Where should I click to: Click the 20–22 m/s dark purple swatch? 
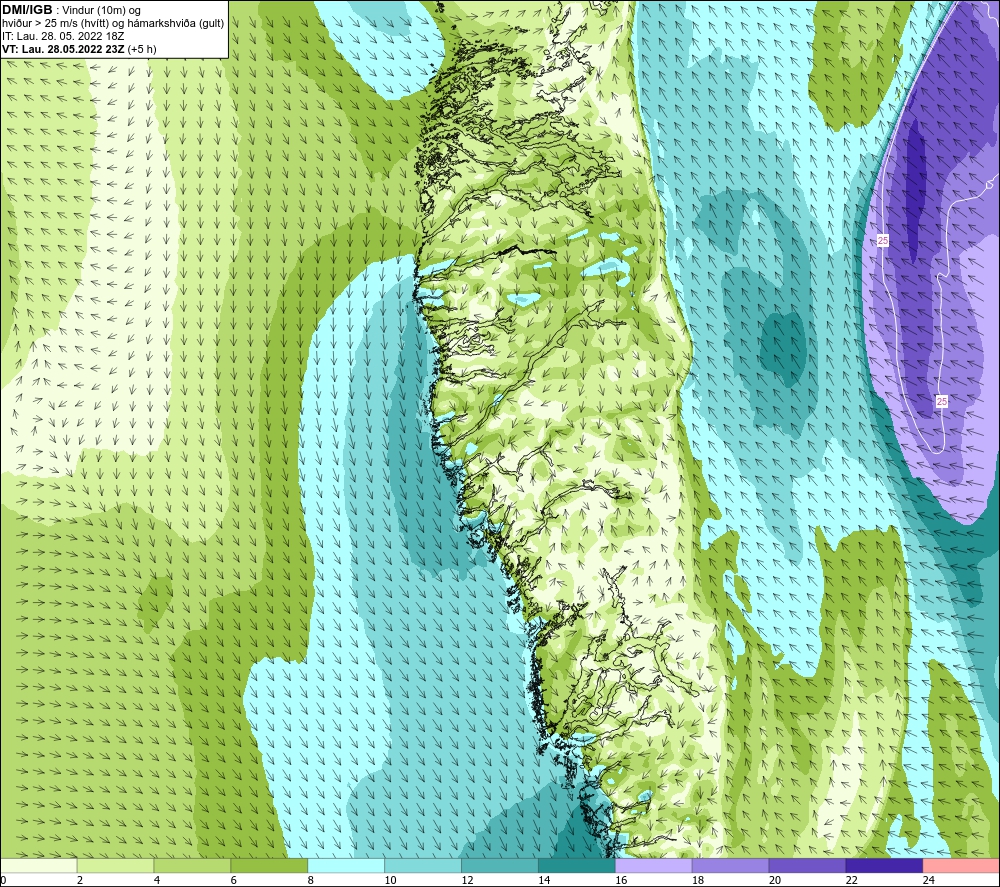(807, 865)
